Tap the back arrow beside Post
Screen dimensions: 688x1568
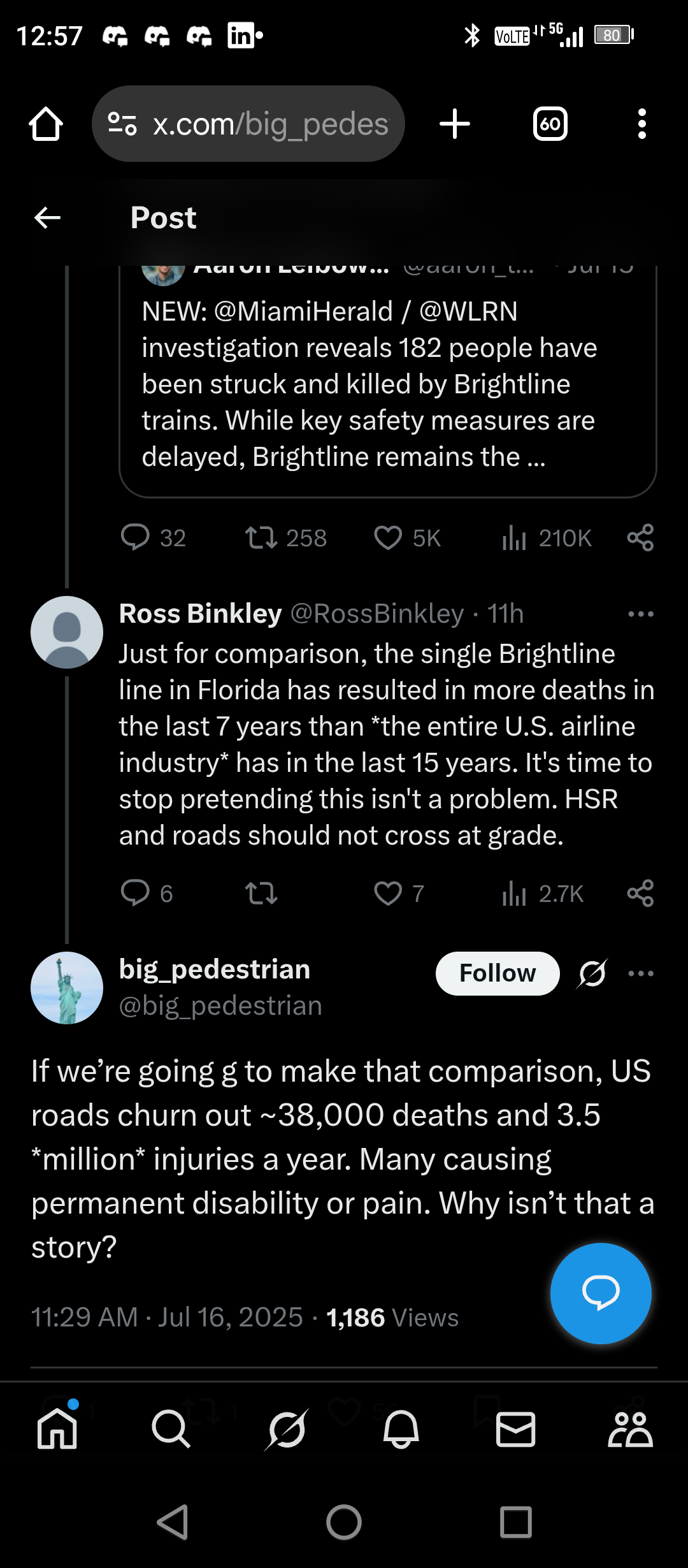(47, 218)
